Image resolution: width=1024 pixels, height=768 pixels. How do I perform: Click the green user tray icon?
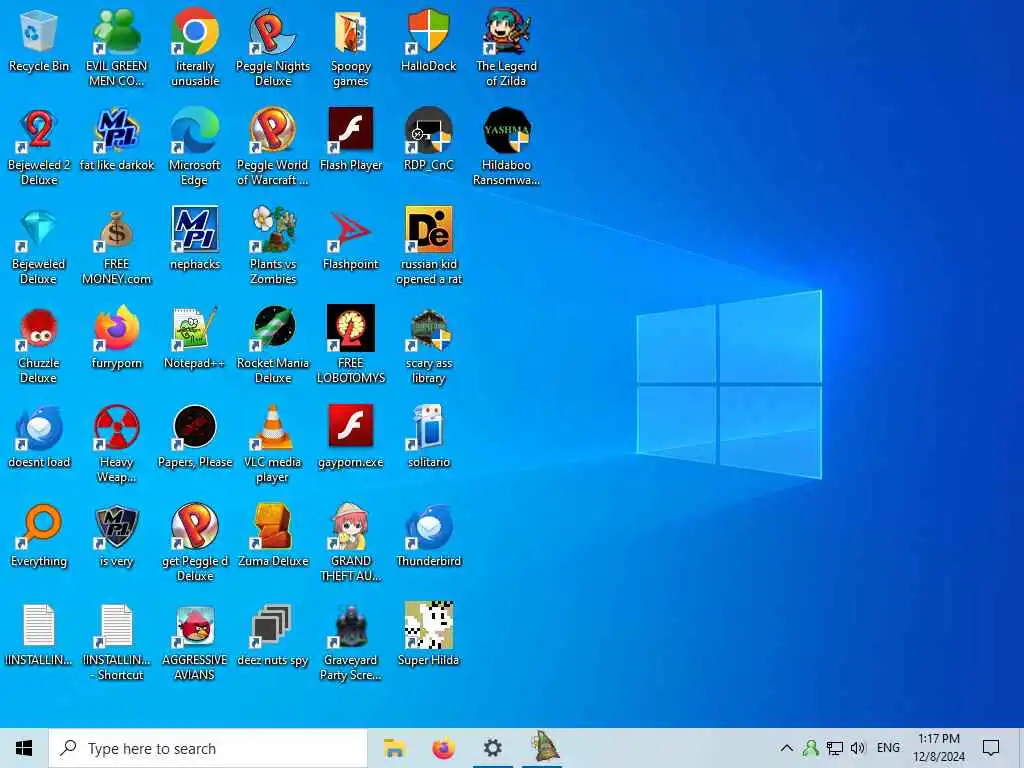point(810,748)
